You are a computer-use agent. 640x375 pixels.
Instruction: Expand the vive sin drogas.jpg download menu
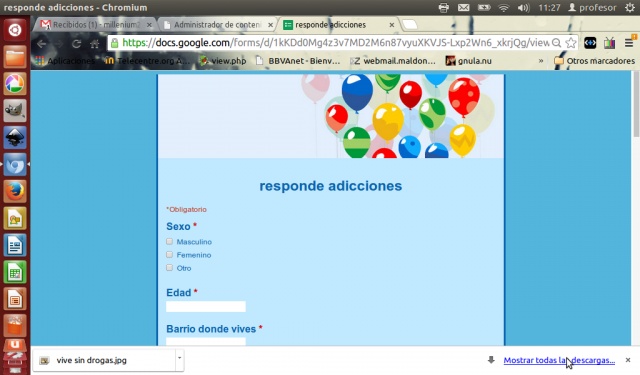pyautogui.click(x=180, y=358)
